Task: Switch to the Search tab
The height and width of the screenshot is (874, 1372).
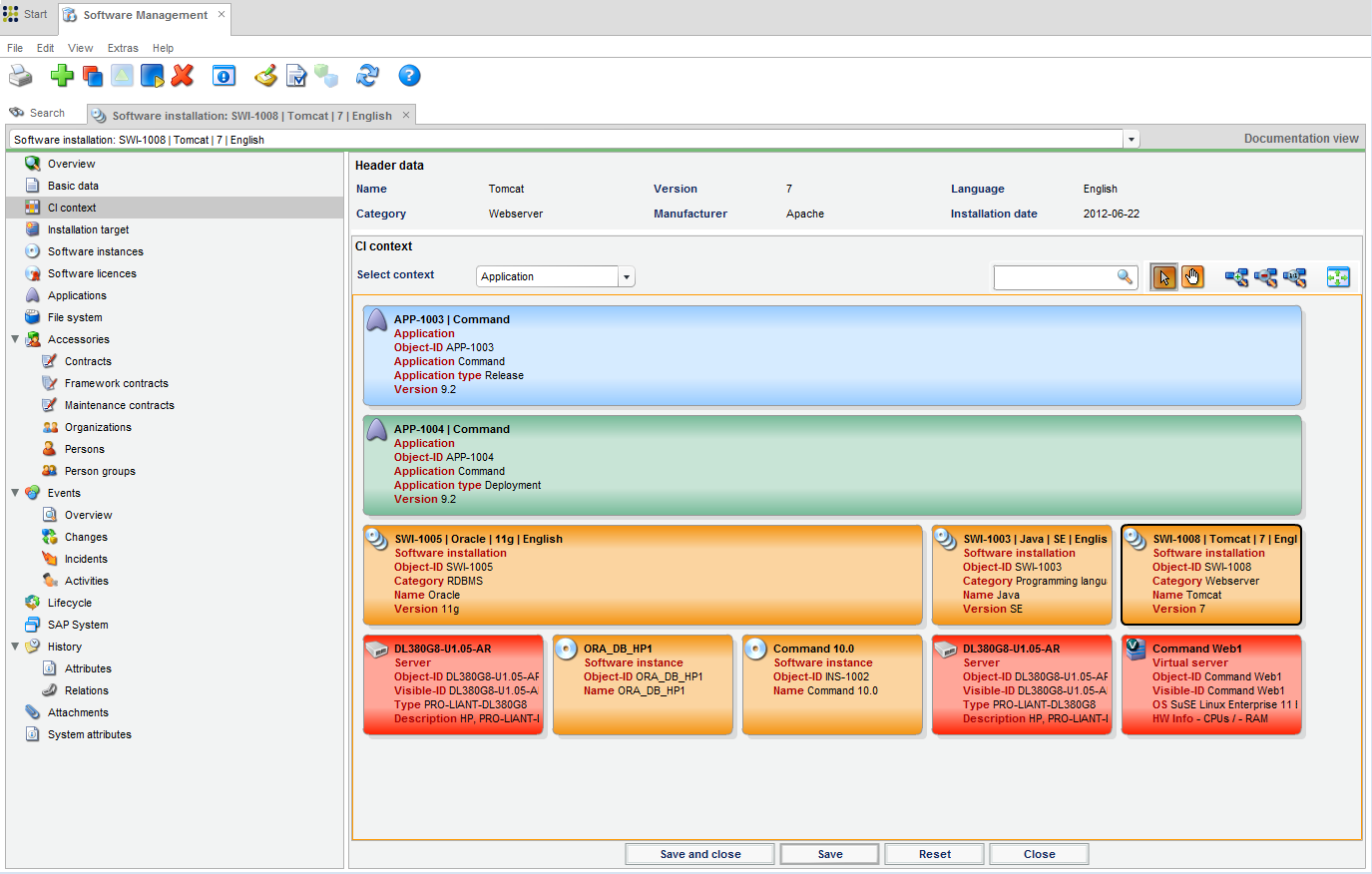Action: pos(38,114)
